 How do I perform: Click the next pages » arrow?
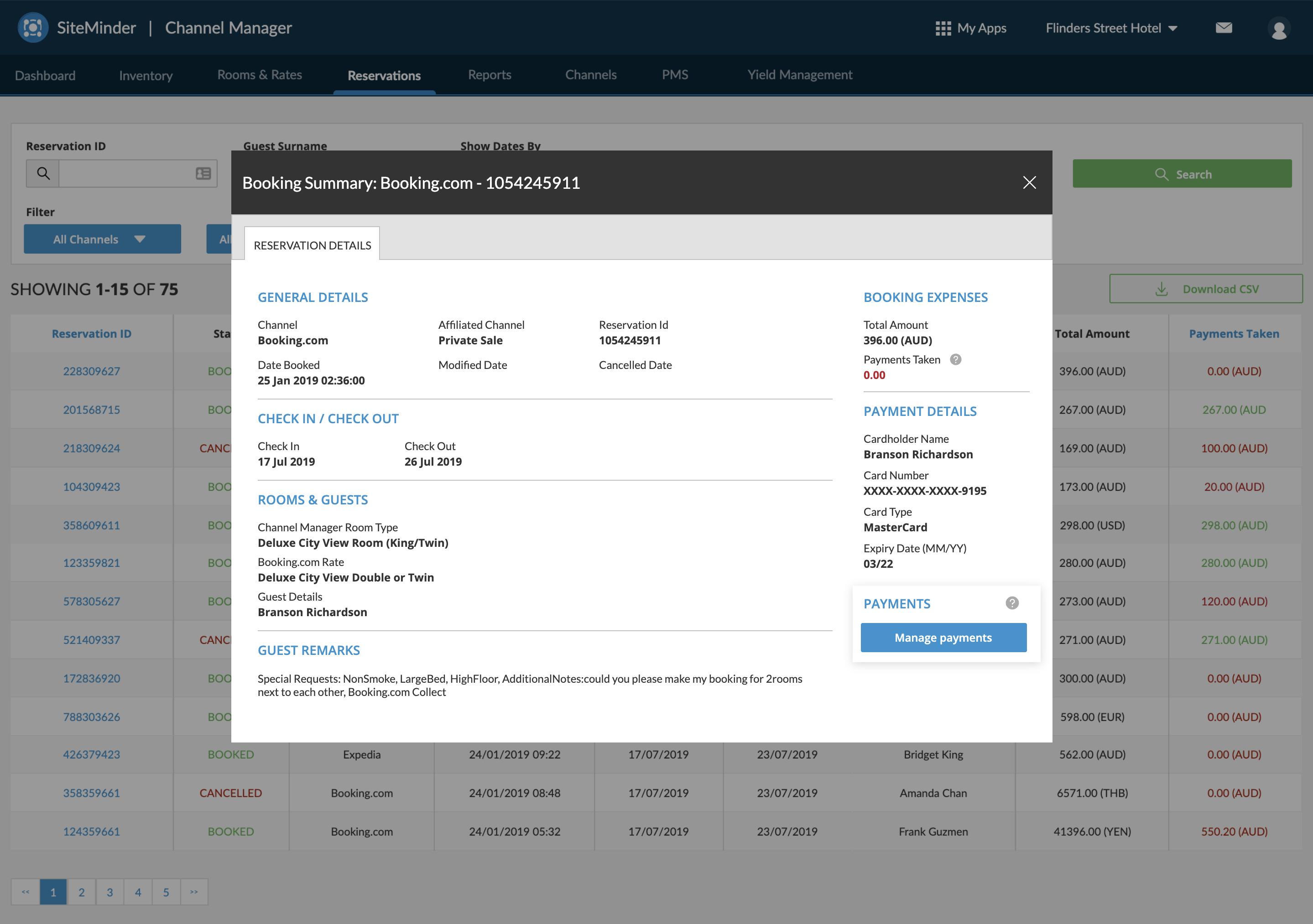pyautogui.click(x=194, y=892)
